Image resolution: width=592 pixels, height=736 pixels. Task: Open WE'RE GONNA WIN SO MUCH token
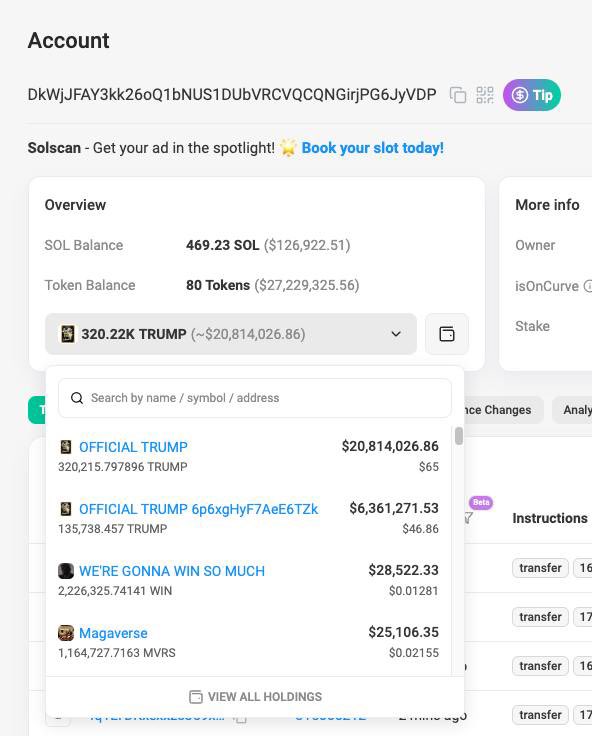click(x=172, y=571)
